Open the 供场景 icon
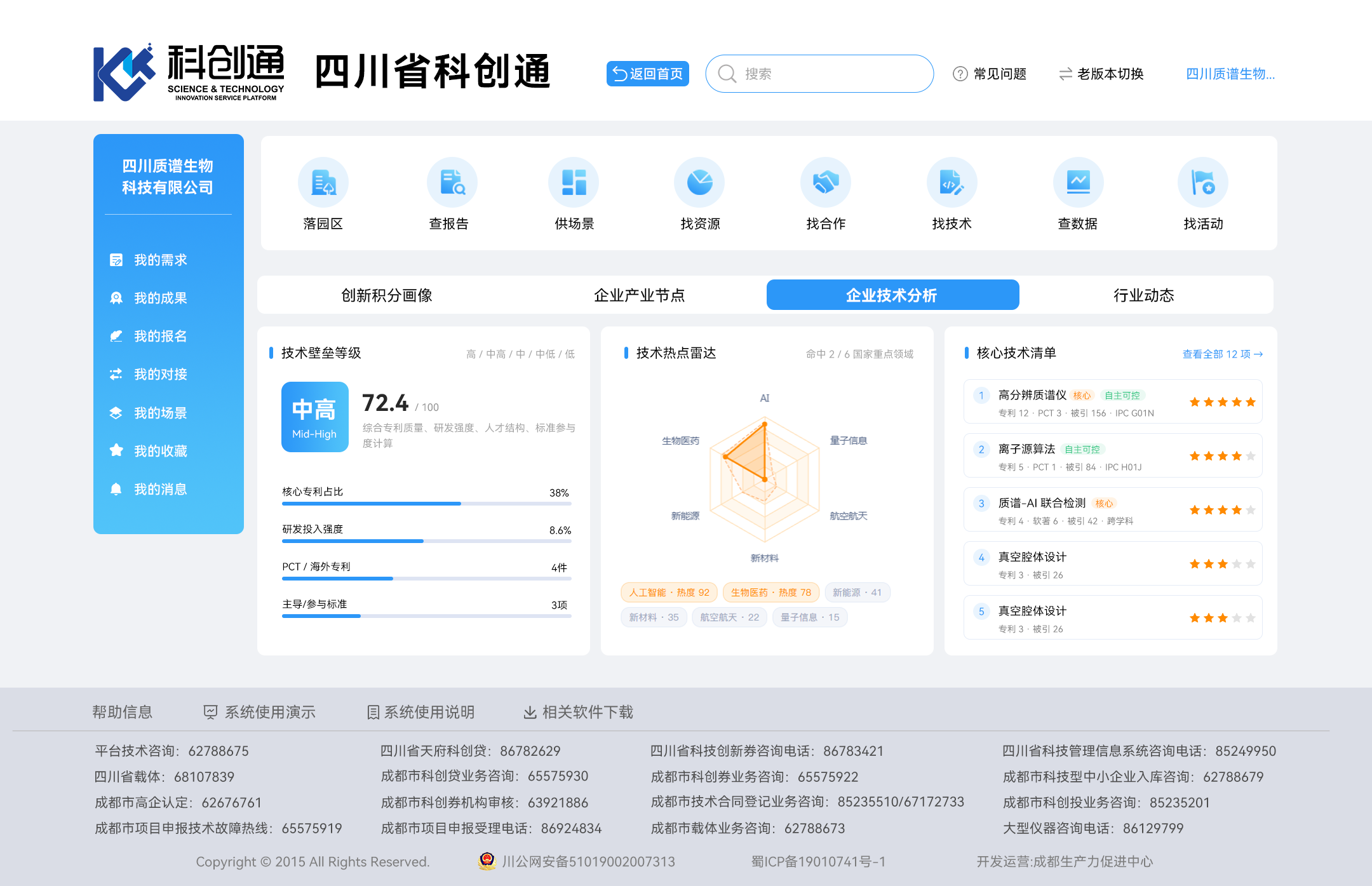Screen dimensions: 1372x886 574,182
